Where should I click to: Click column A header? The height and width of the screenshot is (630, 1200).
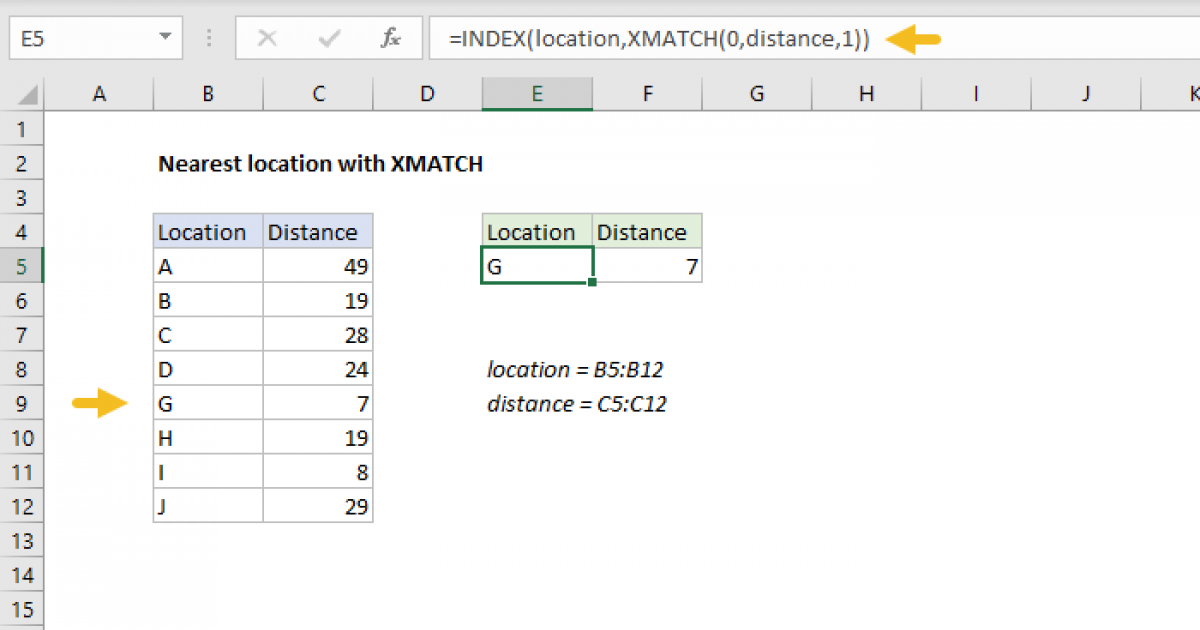click(x=99, y=93)
